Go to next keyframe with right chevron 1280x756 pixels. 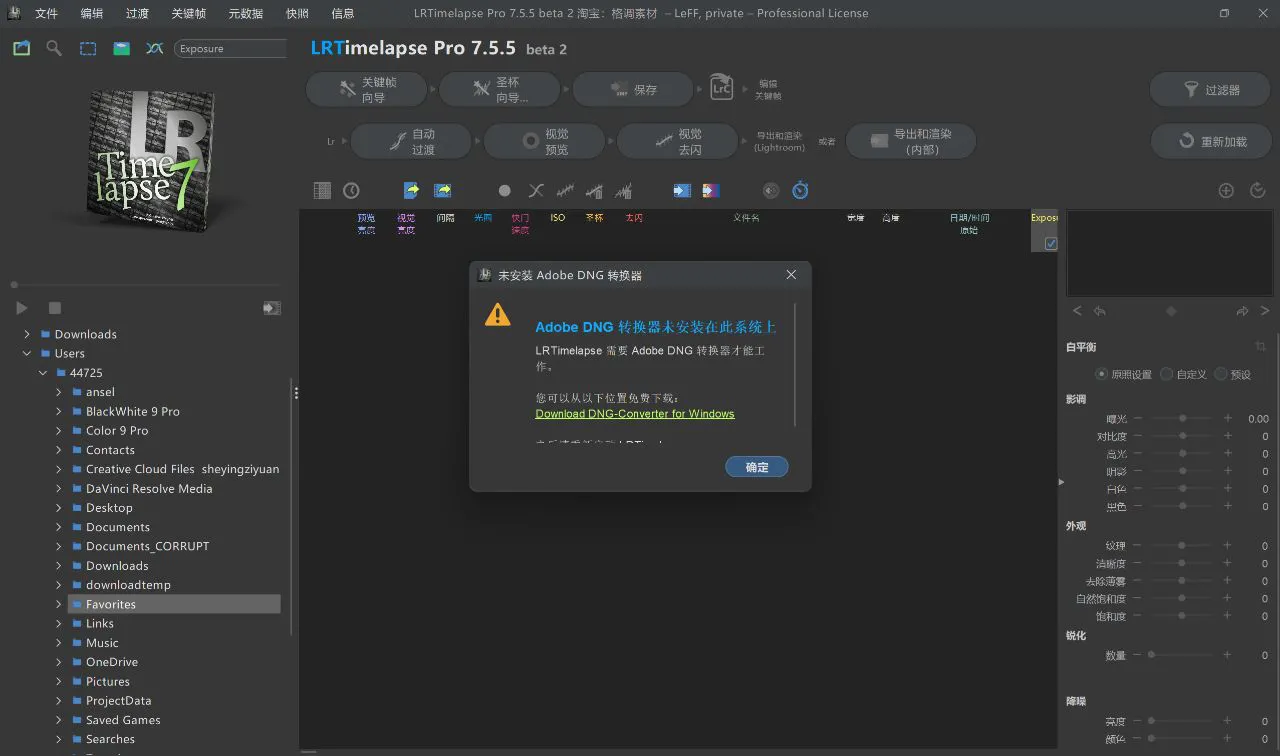(1265, 311)
